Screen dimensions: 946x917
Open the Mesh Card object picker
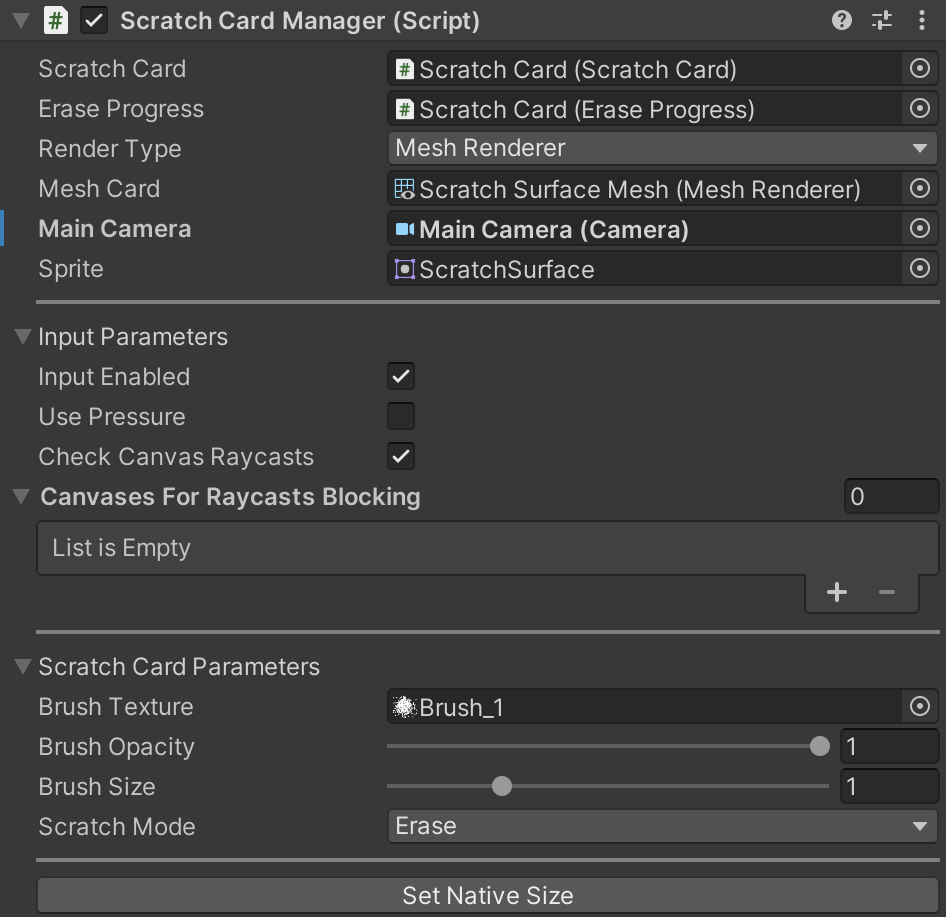coord(919,188)
